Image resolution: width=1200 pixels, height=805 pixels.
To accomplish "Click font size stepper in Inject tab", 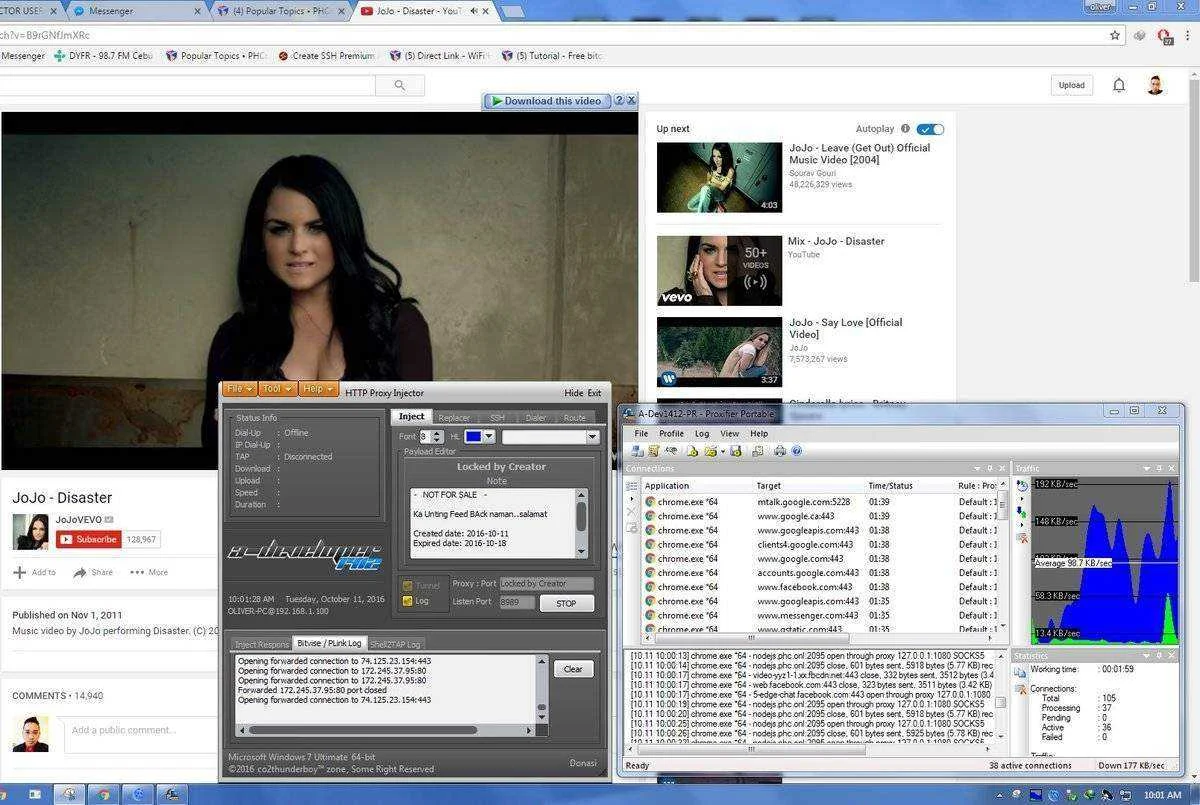I will 438,437.
